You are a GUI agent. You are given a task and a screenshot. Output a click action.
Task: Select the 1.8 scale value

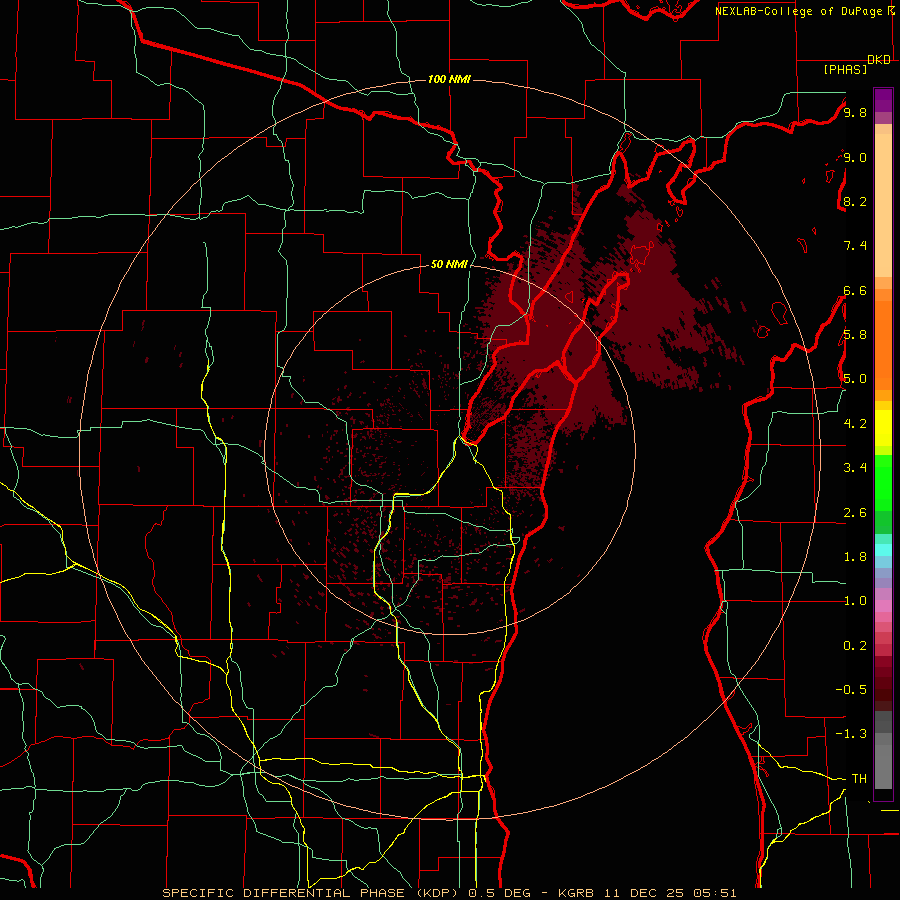point(855,557)
